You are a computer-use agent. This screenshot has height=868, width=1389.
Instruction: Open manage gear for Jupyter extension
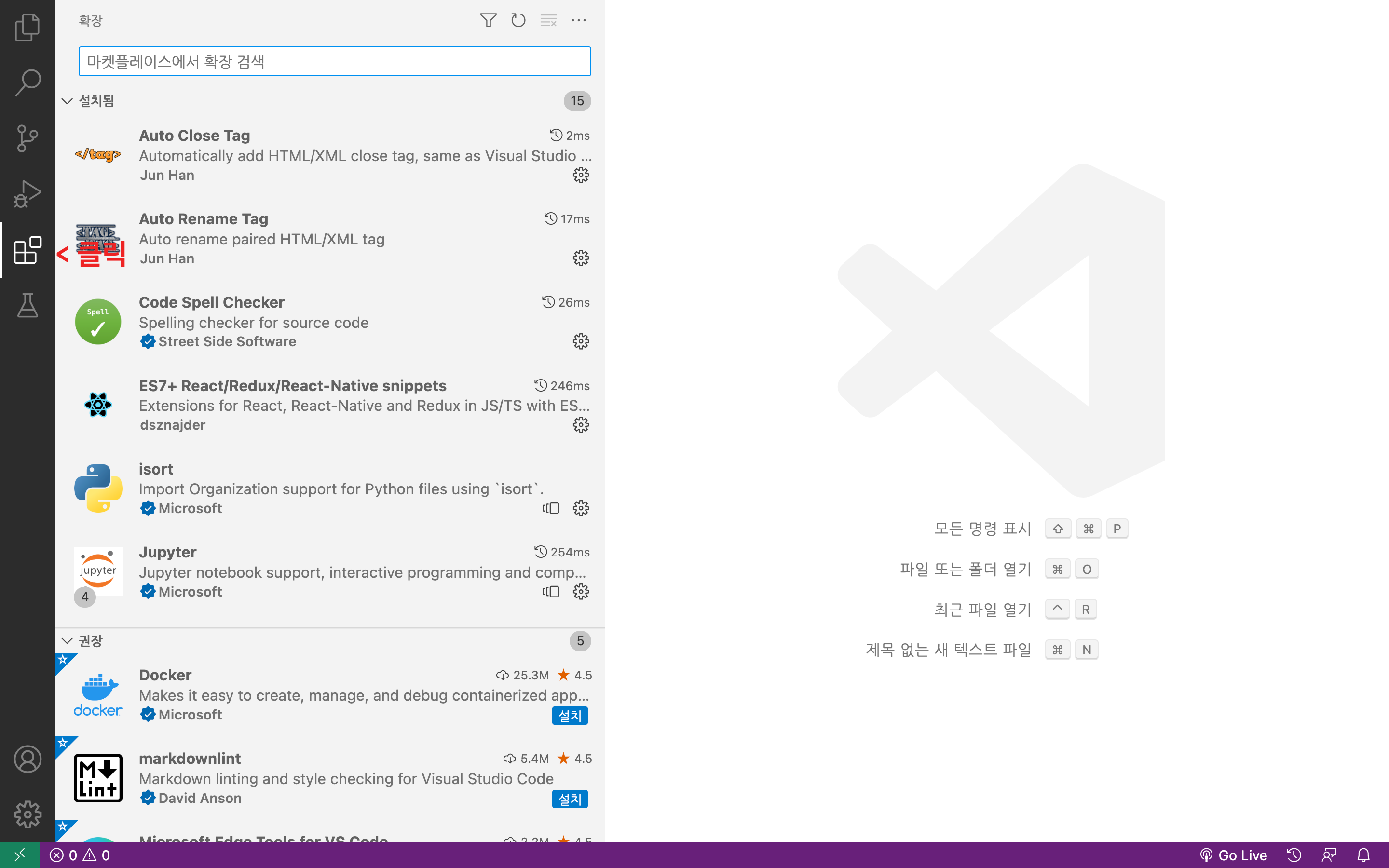point(581,591)
